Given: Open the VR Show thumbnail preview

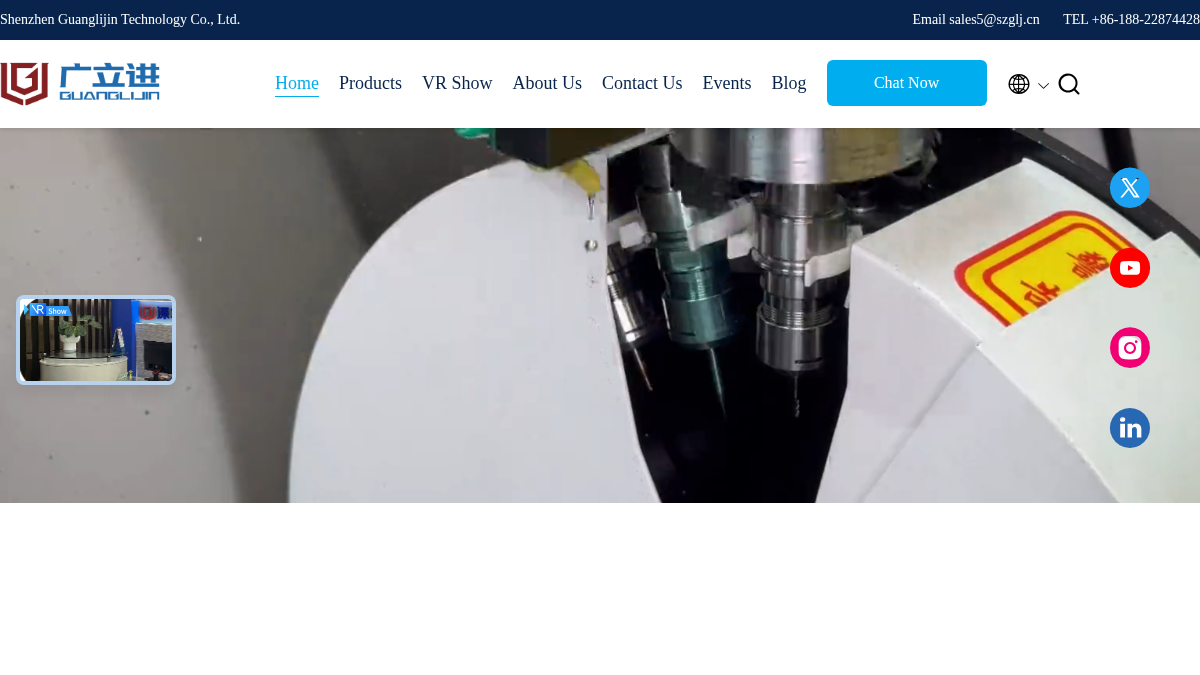Looking at the screenshot, I should pyautogui.click(x=96, y=340).
